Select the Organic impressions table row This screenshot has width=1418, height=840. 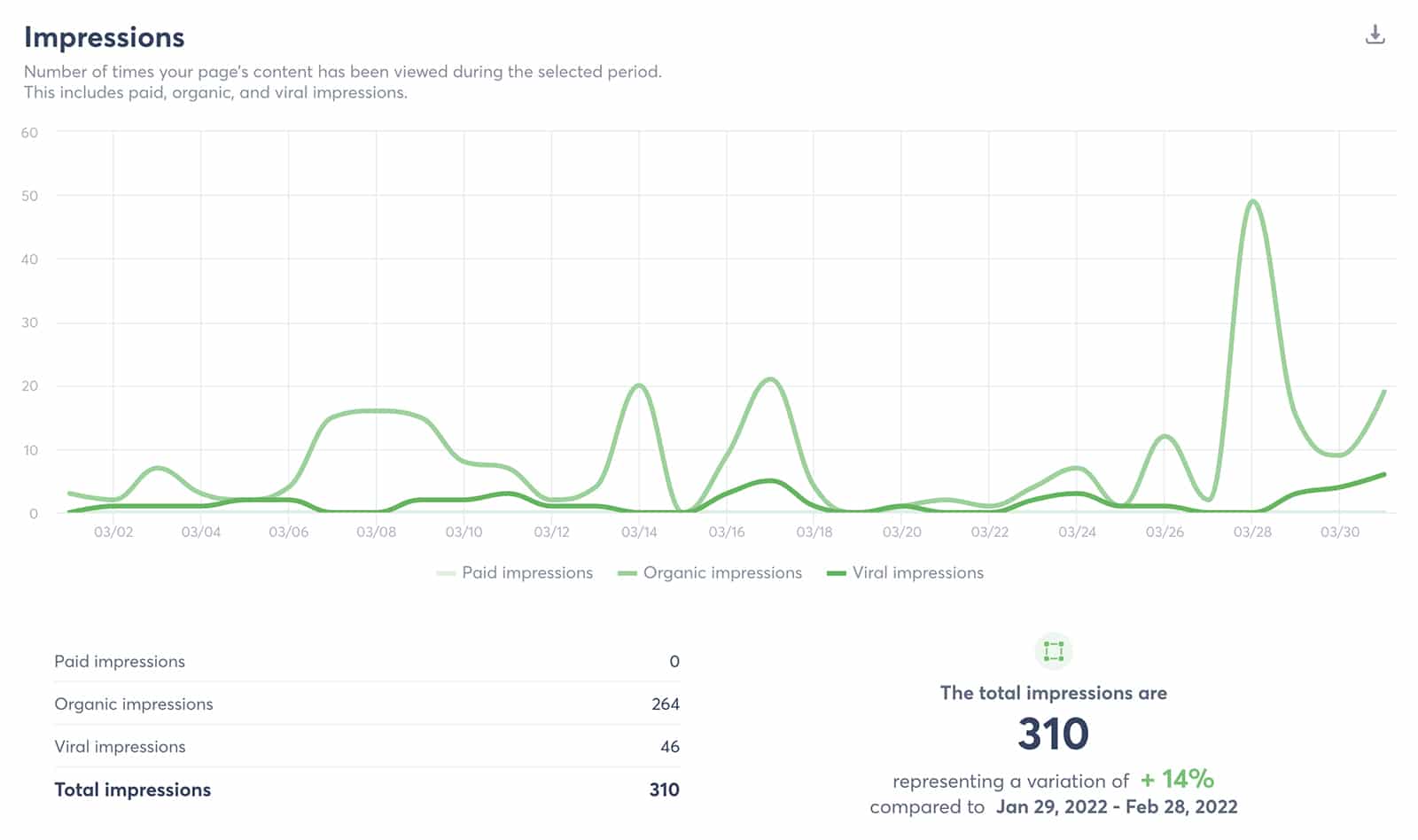[354, 704]
